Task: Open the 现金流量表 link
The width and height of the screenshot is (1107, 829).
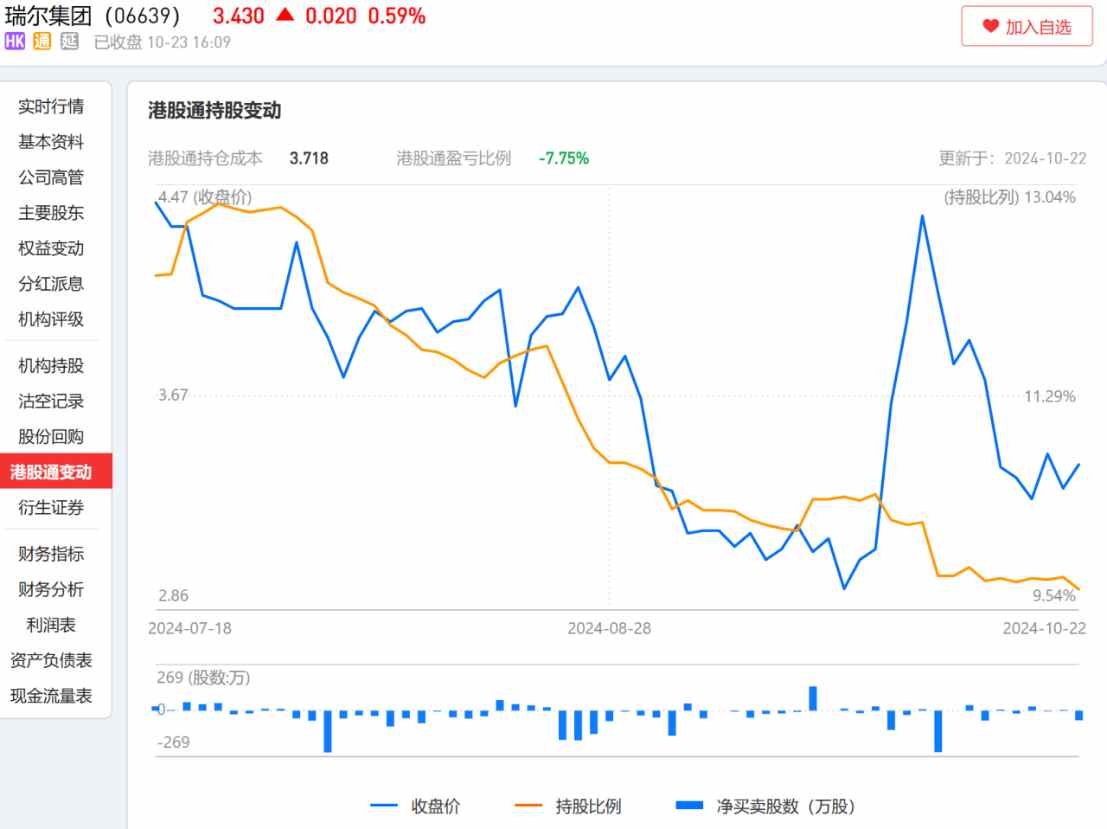Action: [x=51, y=696]
